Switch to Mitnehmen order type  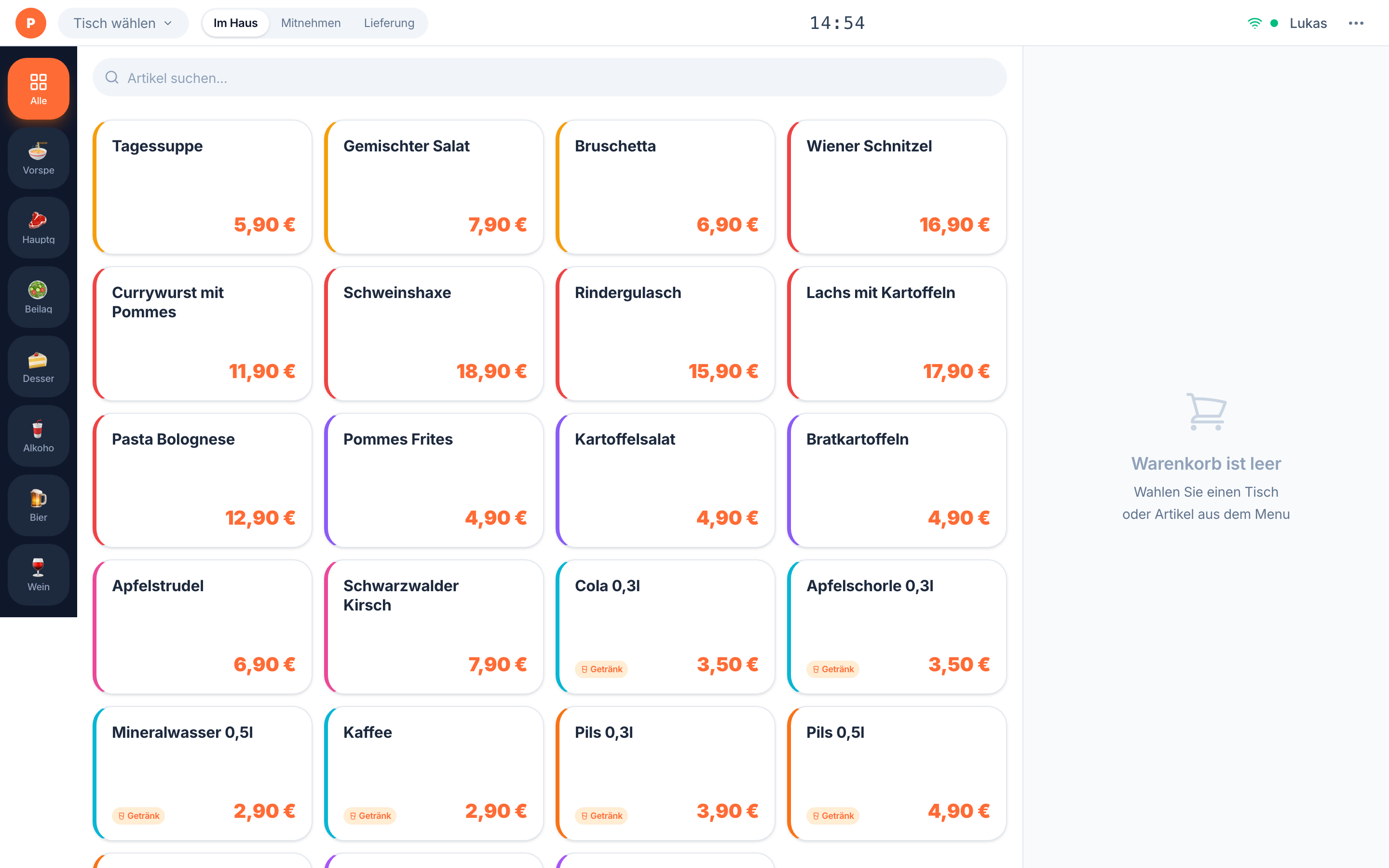[x=311, y=23]
